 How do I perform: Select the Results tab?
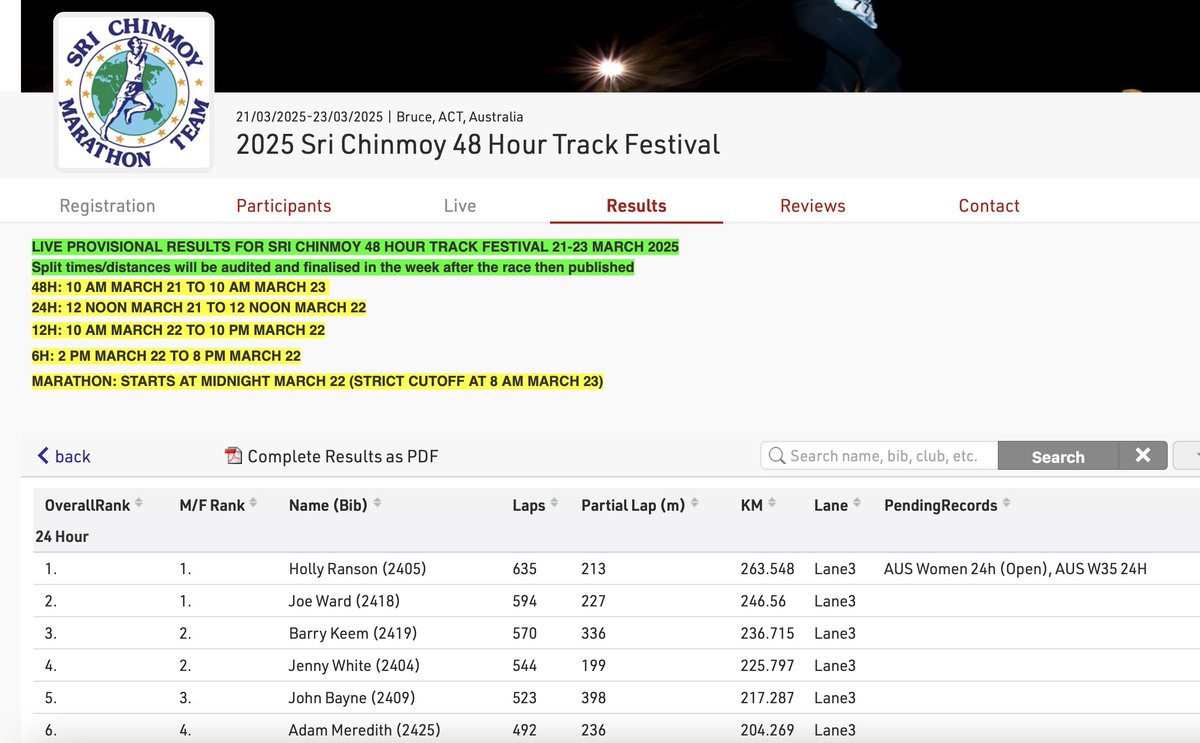[636, 206]
